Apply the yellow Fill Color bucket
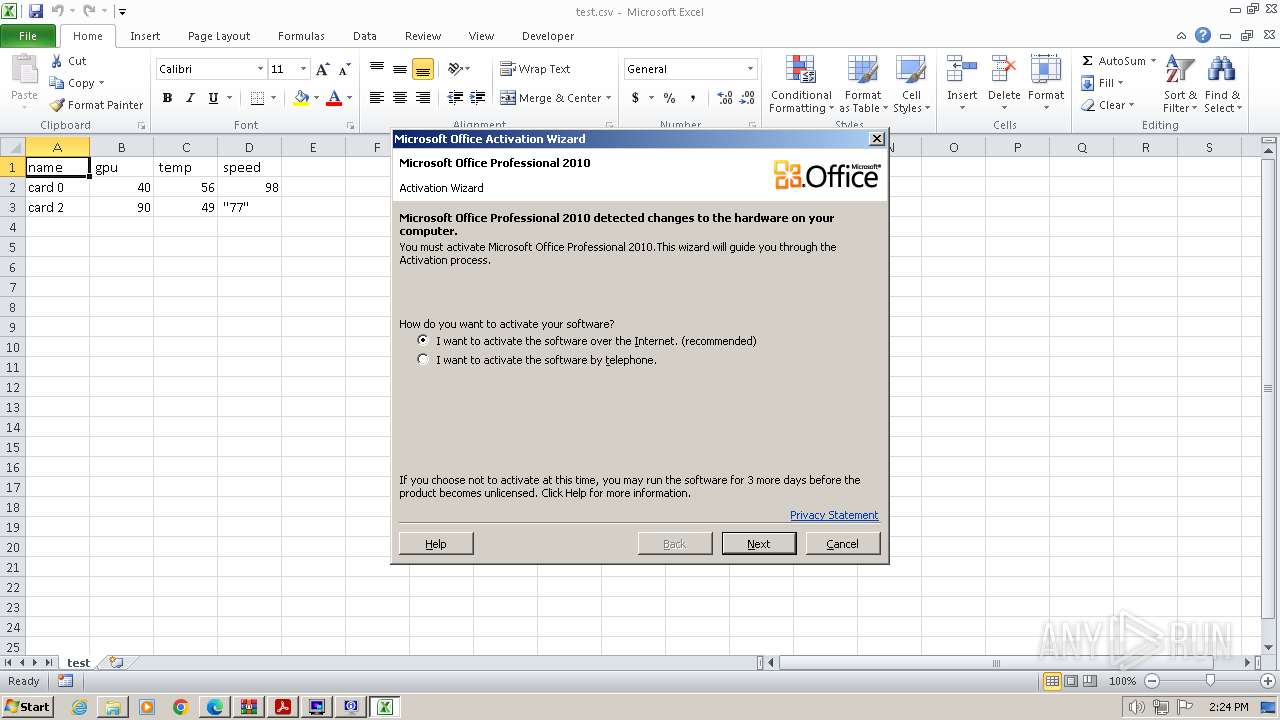 tap(301, 98)
